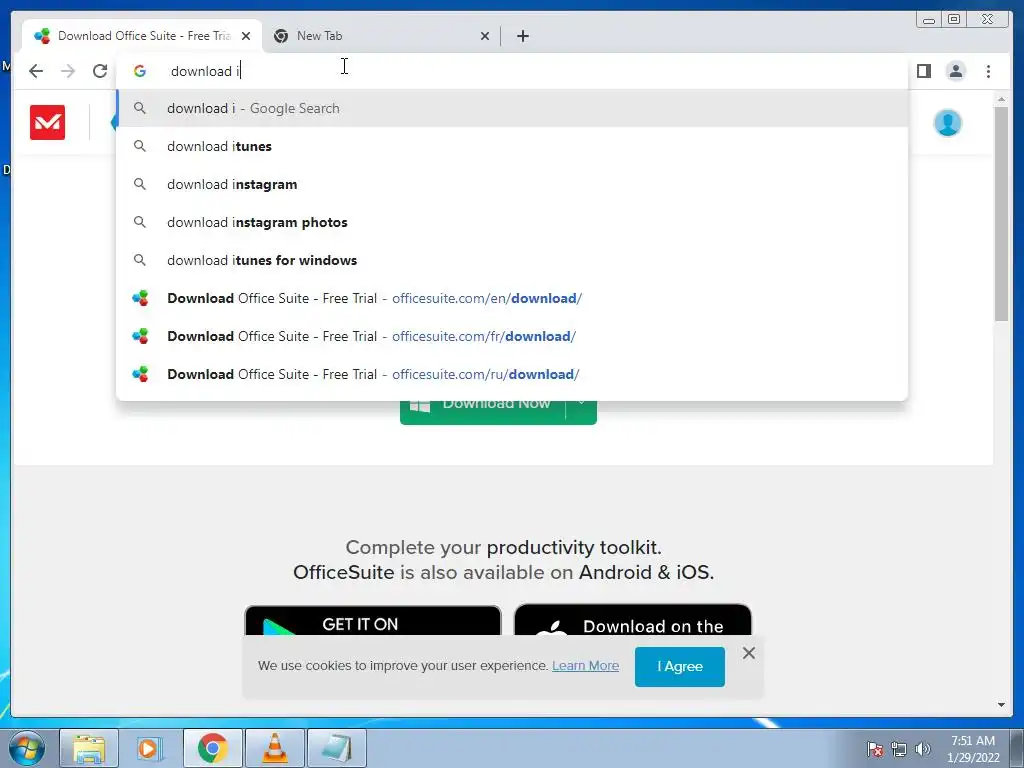Click the volume speaker tray icon
This screenshot has width=1024, height=768.
(923, 749)
